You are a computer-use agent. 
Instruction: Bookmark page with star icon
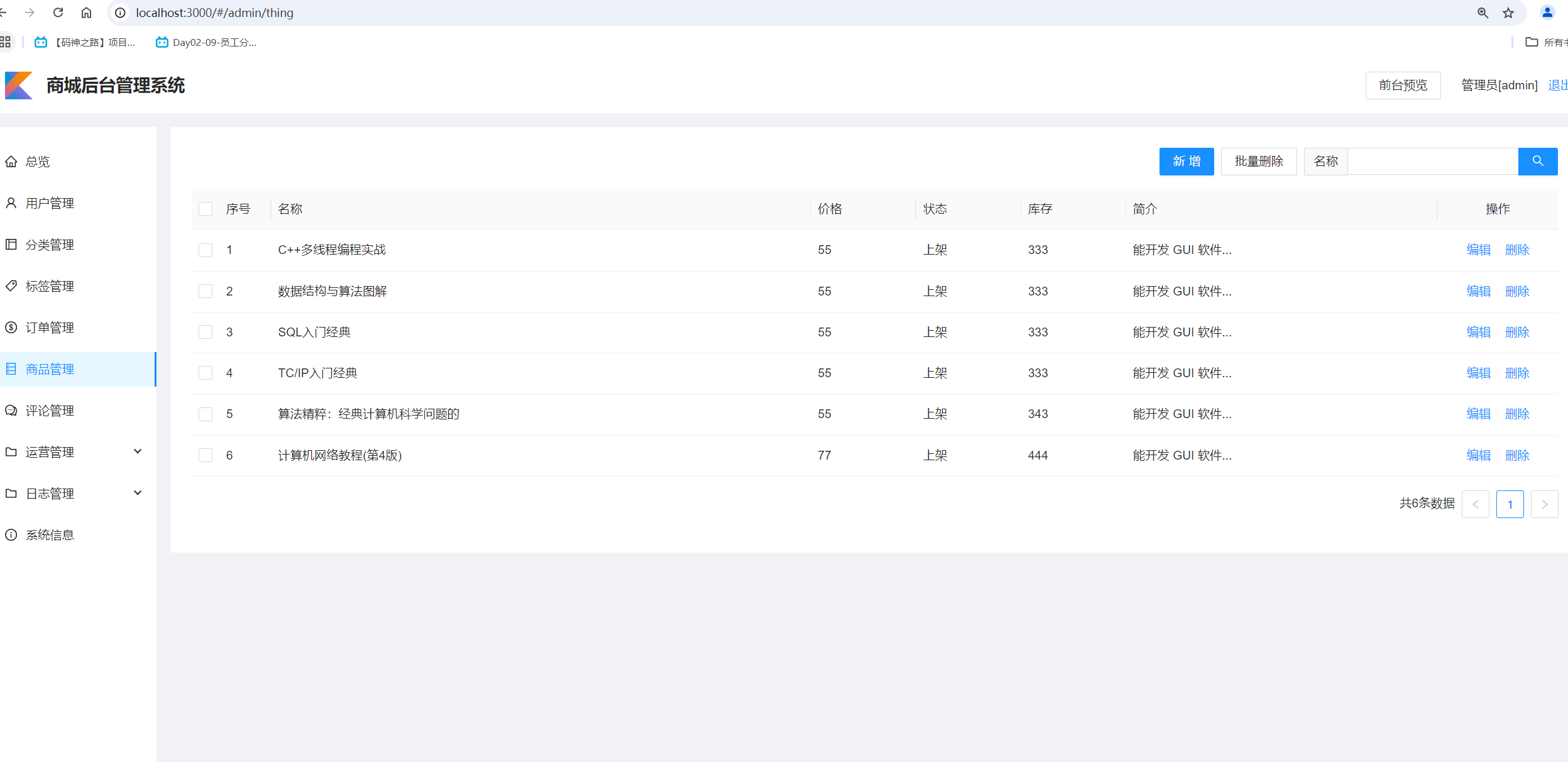click(x=1508, y=13)
